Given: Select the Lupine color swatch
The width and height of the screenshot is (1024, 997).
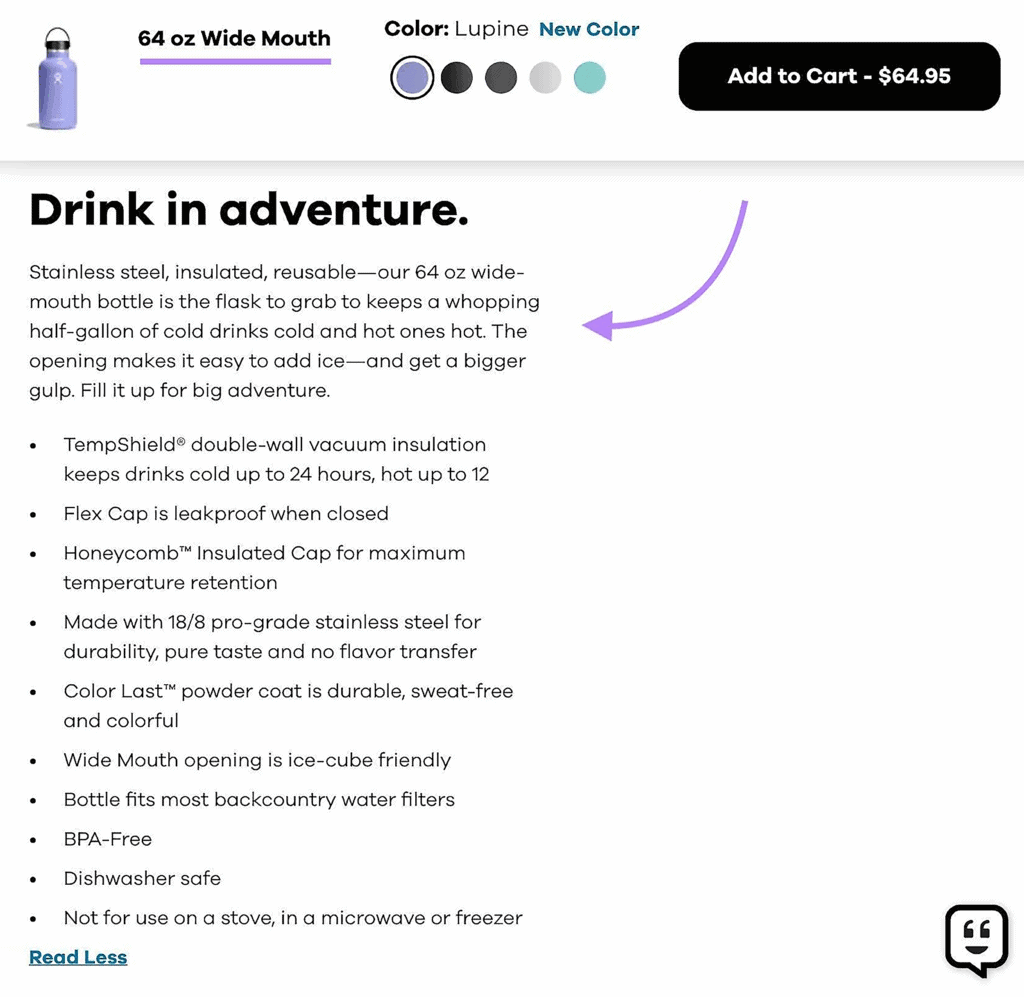Looking at the screenshot, I should tap(411, 77).
